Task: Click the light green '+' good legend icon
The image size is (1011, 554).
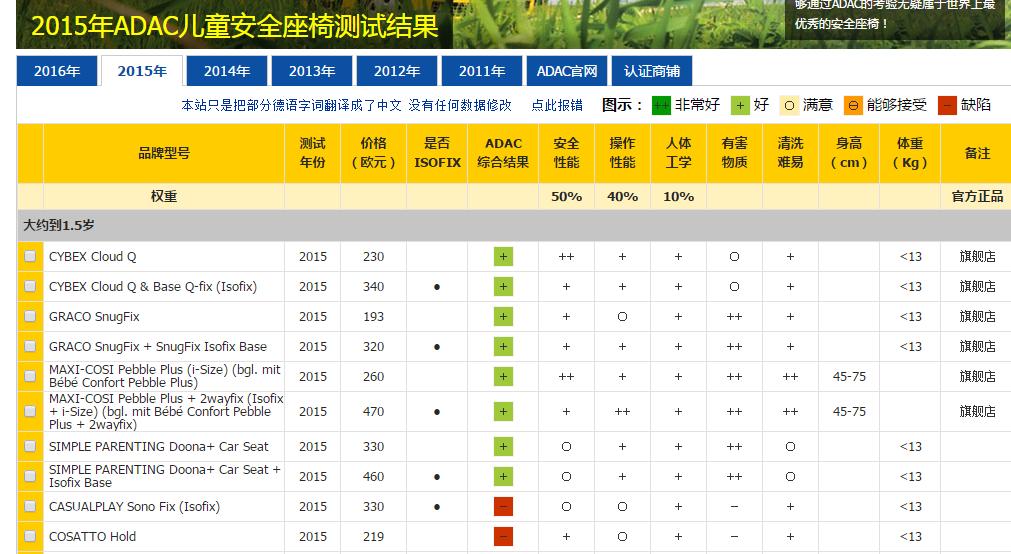Action: point(740,105)
